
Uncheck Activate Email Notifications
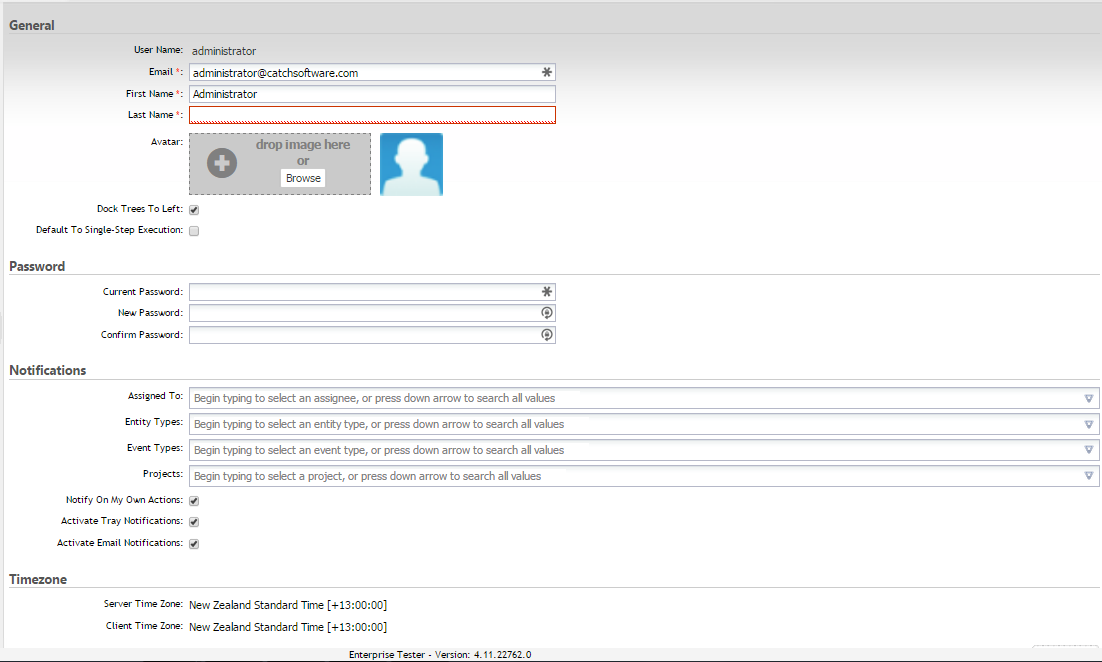pyautogui.click(x=194, y=544)
